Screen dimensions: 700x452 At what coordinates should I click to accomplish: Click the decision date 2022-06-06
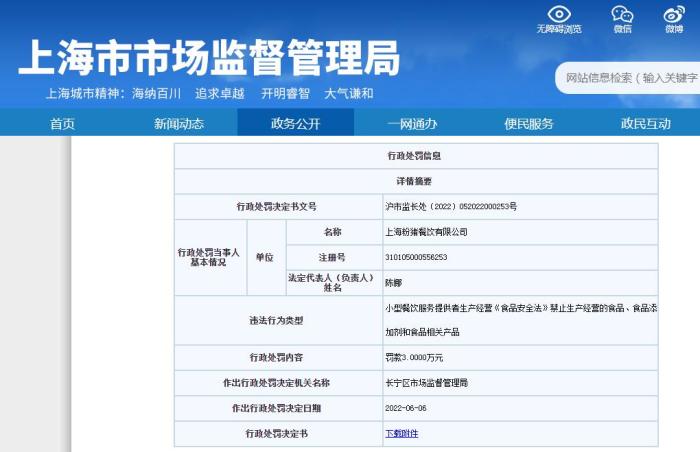(405, 408)
